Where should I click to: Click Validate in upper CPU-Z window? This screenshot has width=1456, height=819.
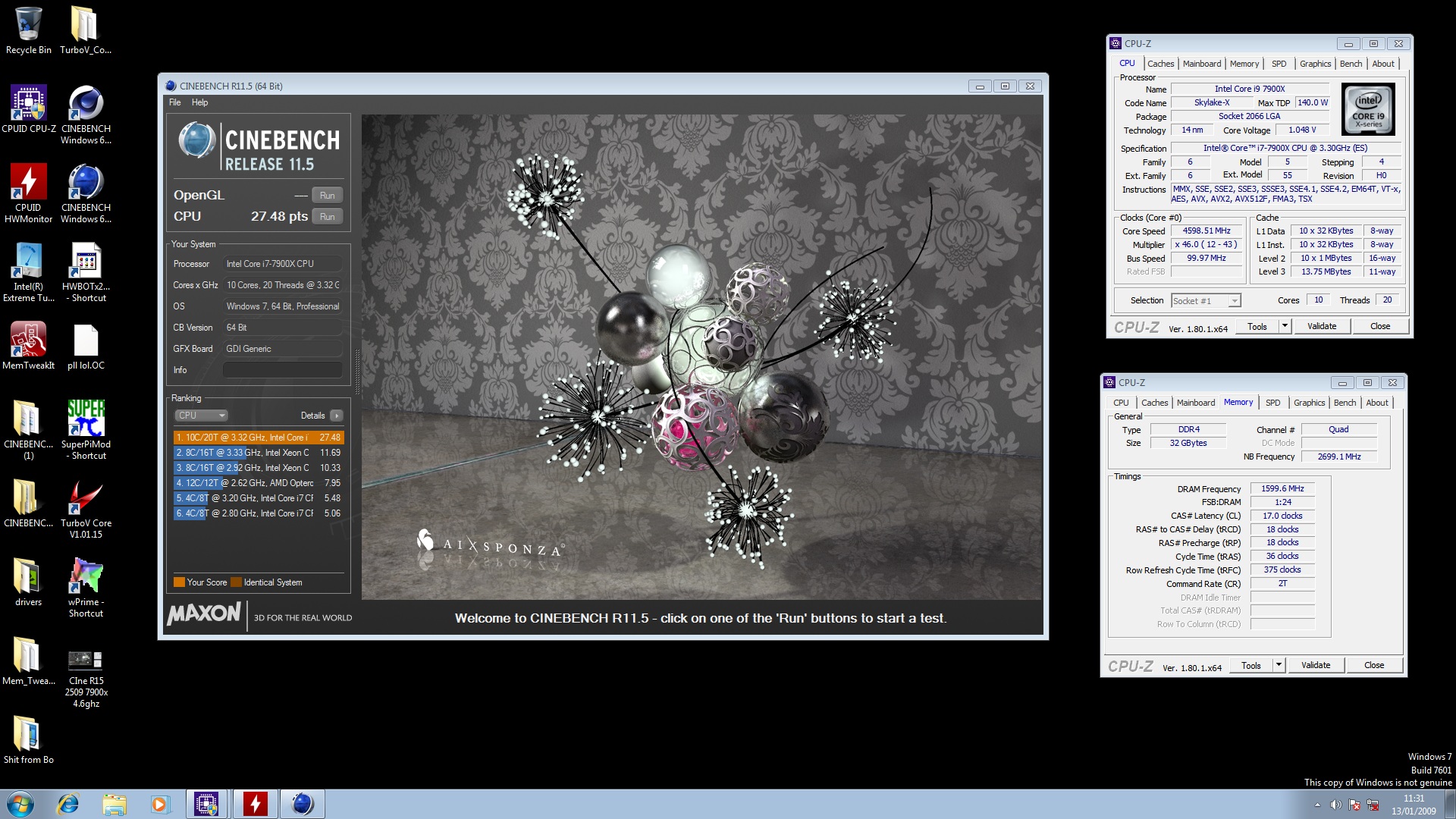[1322, 327]
